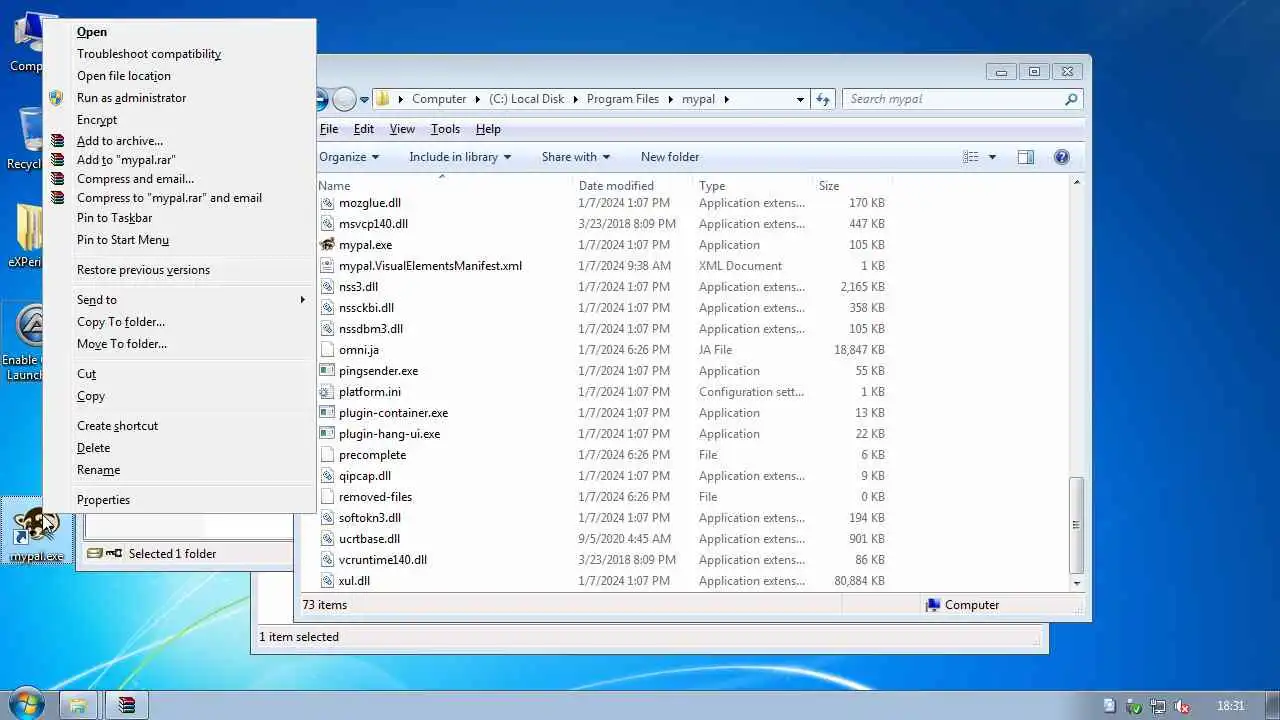This screenshot has width=1280, height=720.
Task: Click the Change your view icon
Action: coord(971,157)
